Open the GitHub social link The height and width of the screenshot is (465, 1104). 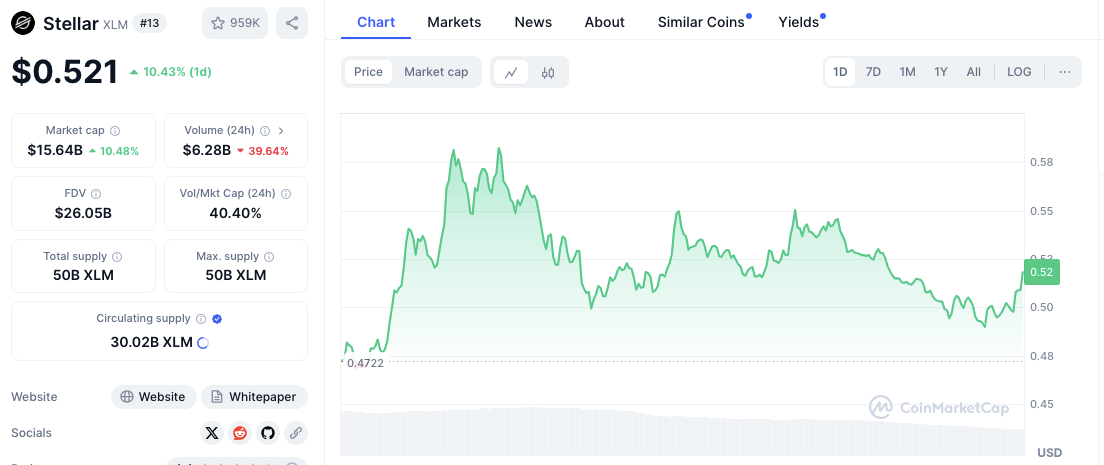(x=267, y=433)
